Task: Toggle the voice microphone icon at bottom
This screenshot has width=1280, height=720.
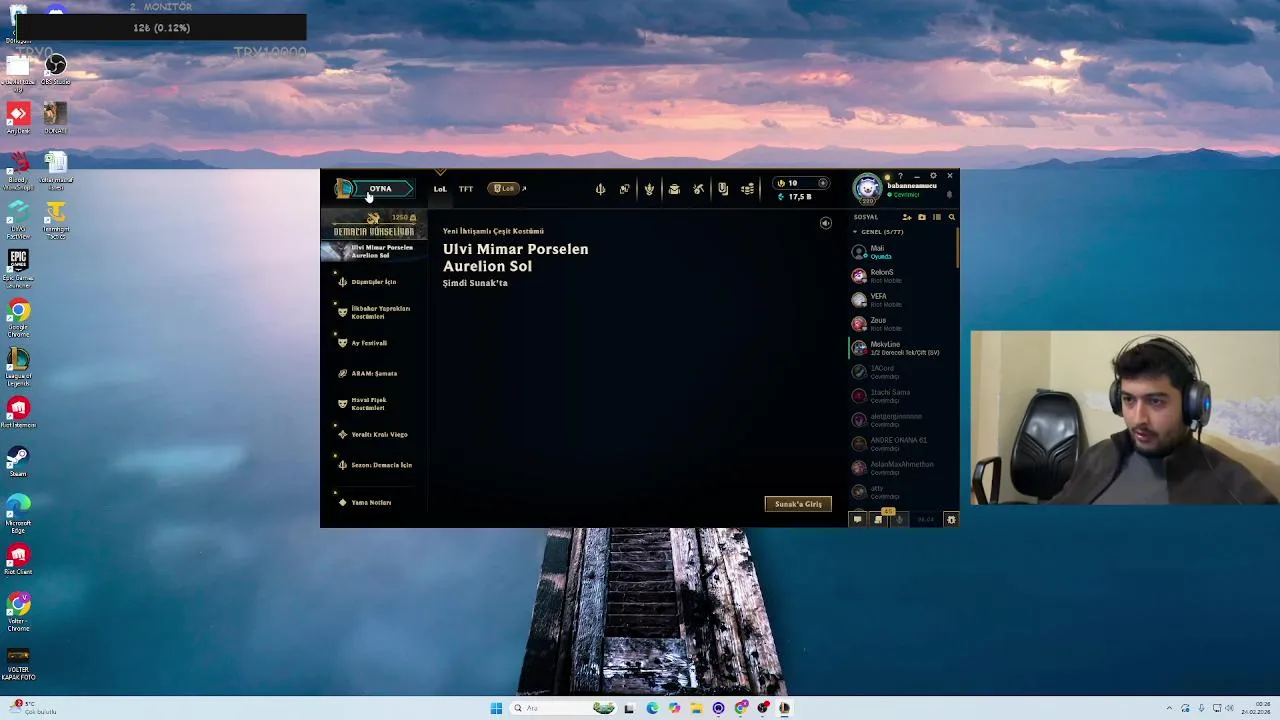Action: tap(900, 520)
